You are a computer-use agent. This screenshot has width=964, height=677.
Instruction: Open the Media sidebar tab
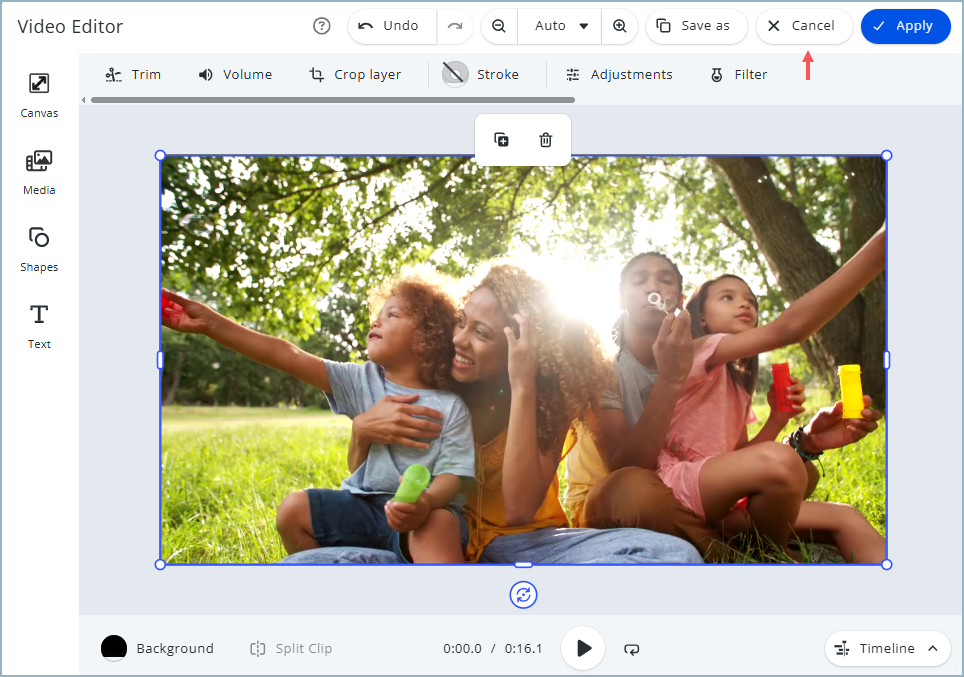(39, 171)
